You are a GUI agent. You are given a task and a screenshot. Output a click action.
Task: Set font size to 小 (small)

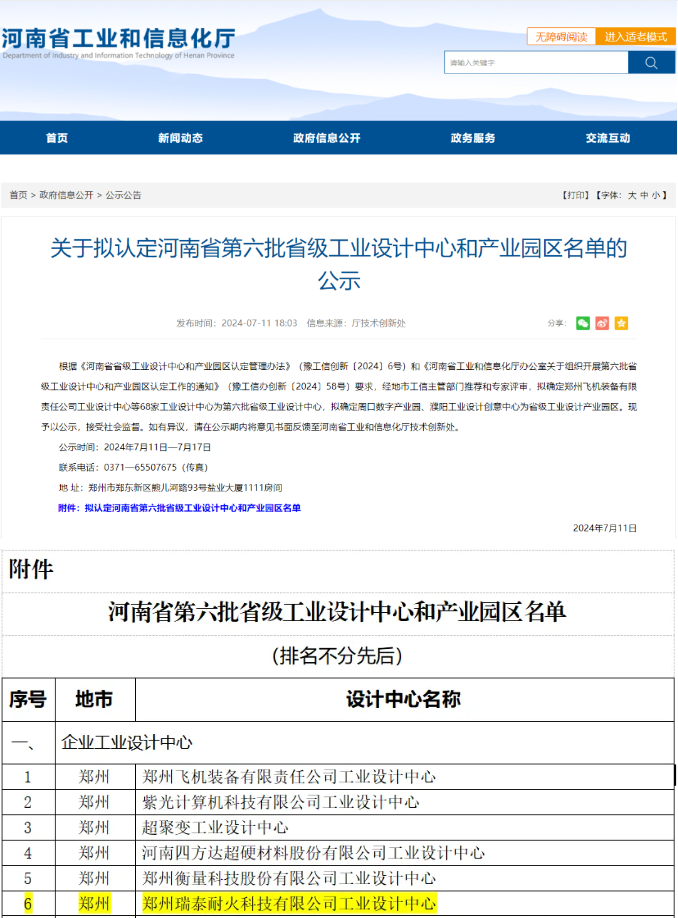(x=657, y=195)
